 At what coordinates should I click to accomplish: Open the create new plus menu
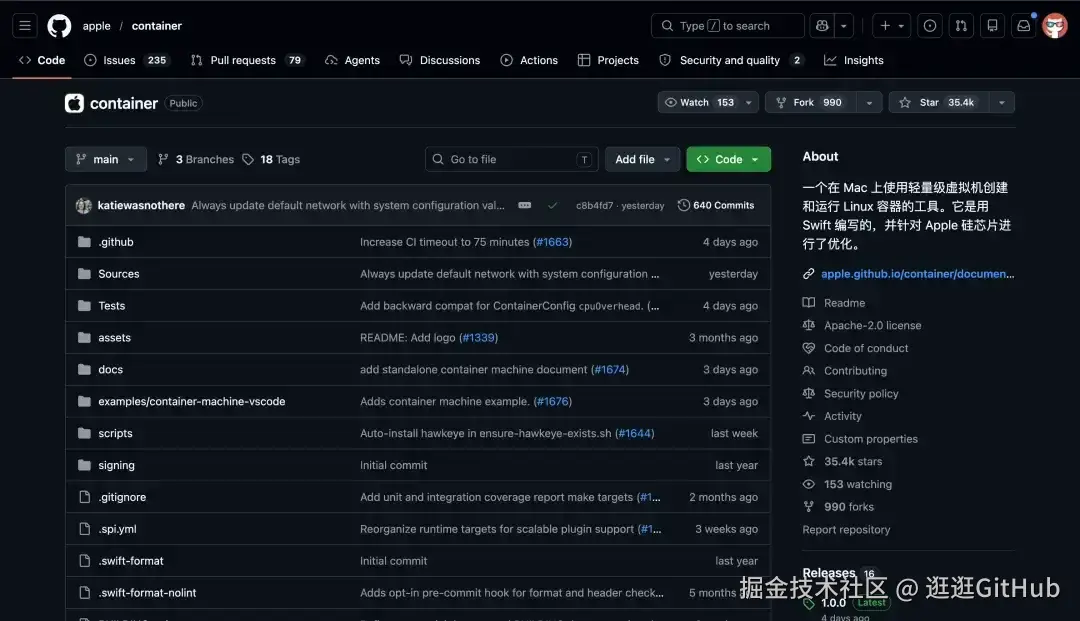(x=891, y=26)
